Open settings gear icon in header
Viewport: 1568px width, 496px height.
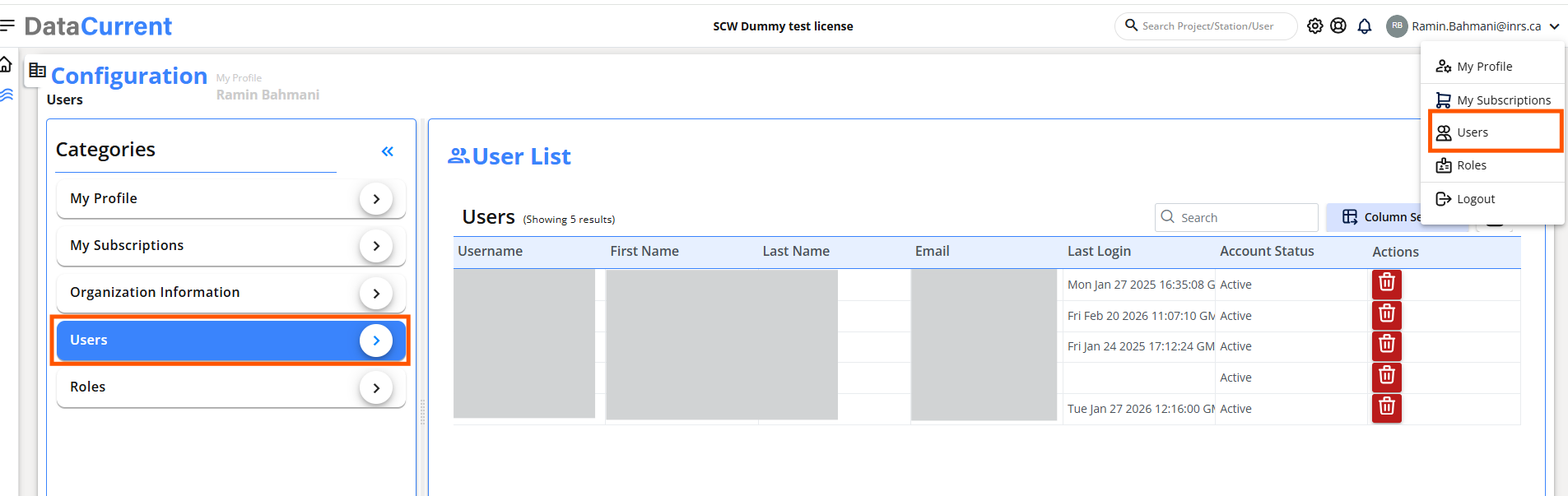[1315, 25]
